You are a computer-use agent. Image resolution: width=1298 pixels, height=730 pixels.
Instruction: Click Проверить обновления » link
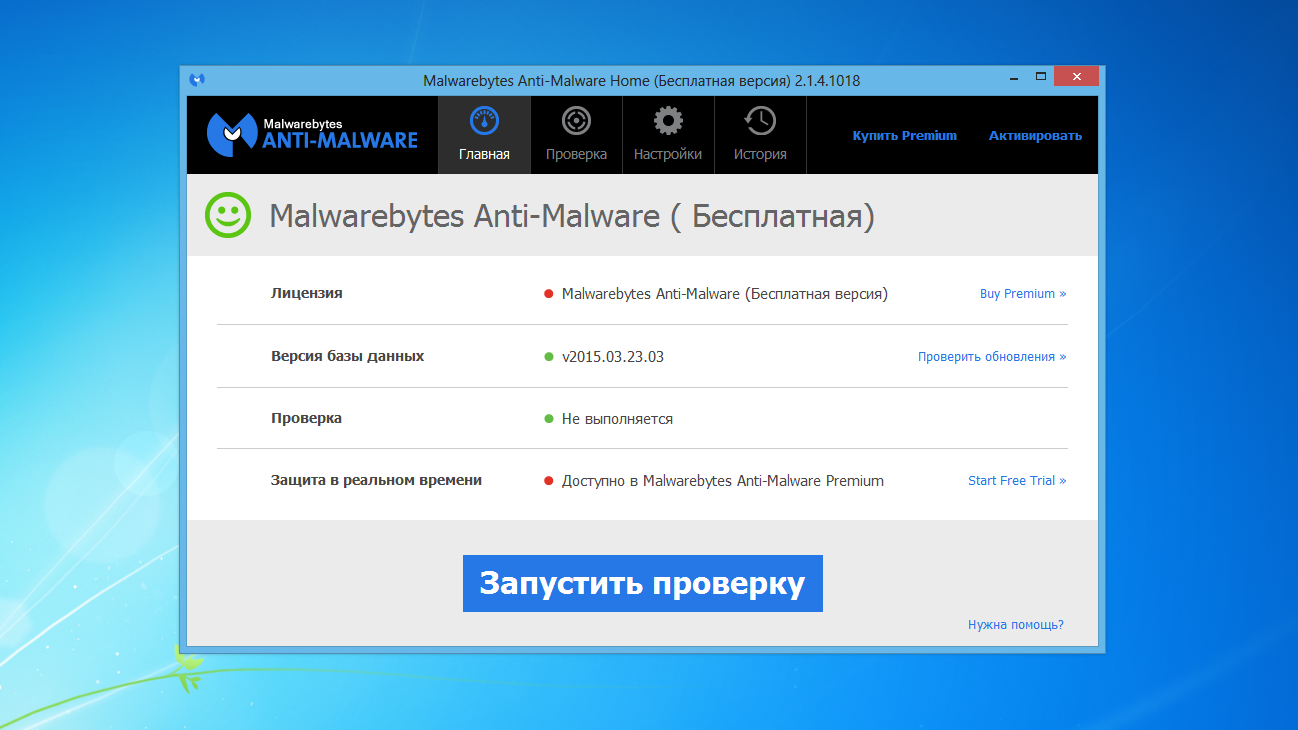coord(992,357)
